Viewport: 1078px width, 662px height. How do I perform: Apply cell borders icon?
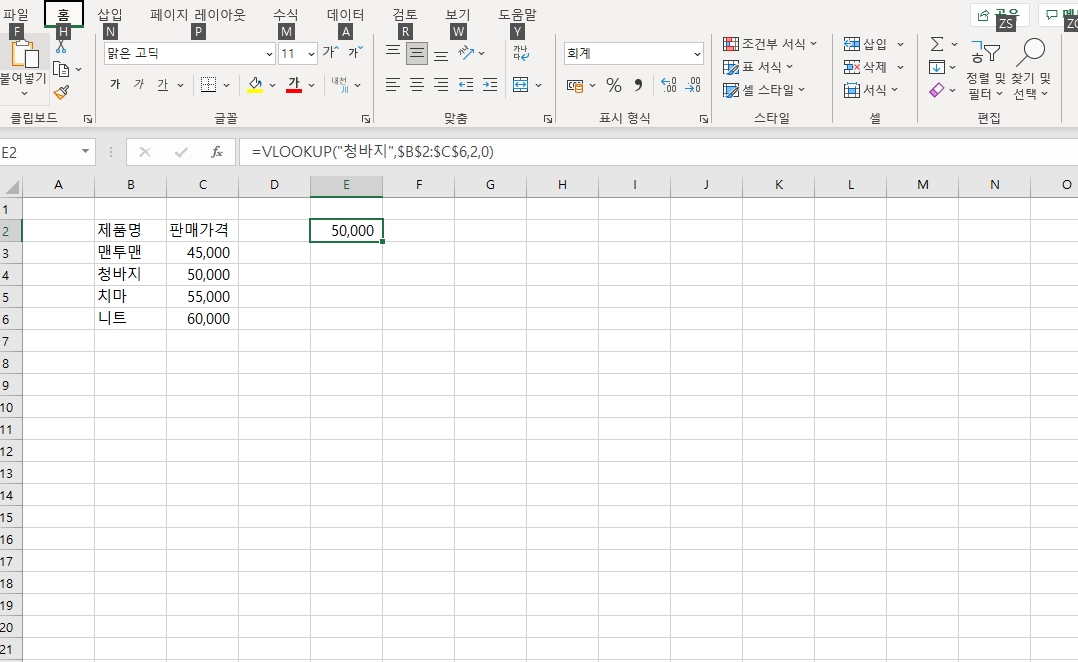[208, 85]
